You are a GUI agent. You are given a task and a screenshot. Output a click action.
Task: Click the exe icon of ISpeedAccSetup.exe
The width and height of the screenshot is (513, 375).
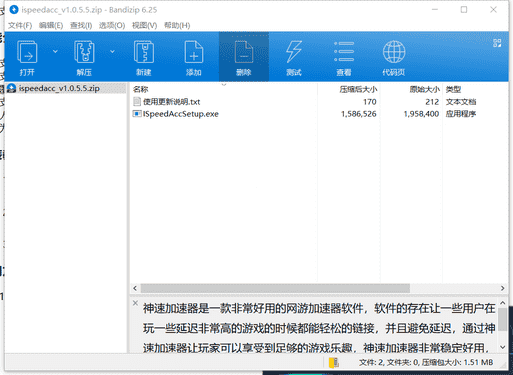pos(137,114)
